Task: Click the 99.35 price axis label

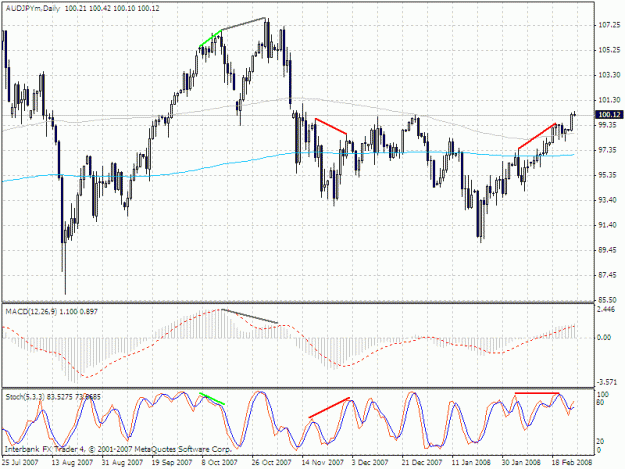Action: (x=608, y=125)
